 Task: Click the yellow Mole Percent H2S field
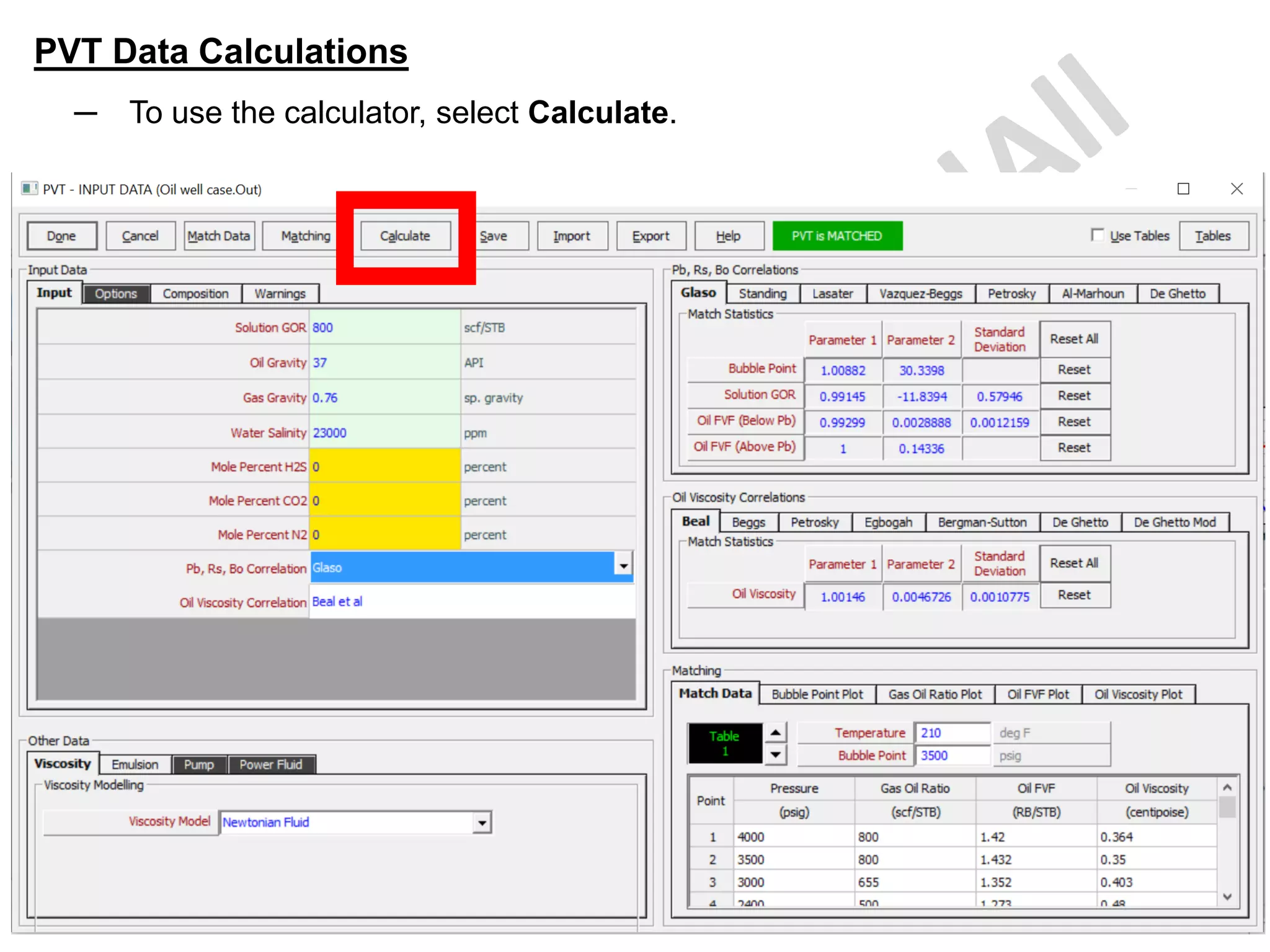click(384, 467)
